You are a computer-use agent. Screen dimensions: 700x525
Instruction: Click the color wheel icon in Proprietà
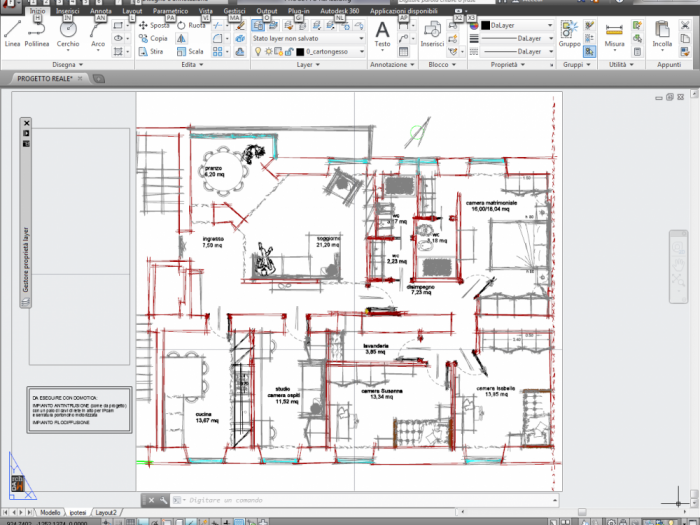point(474,25)
